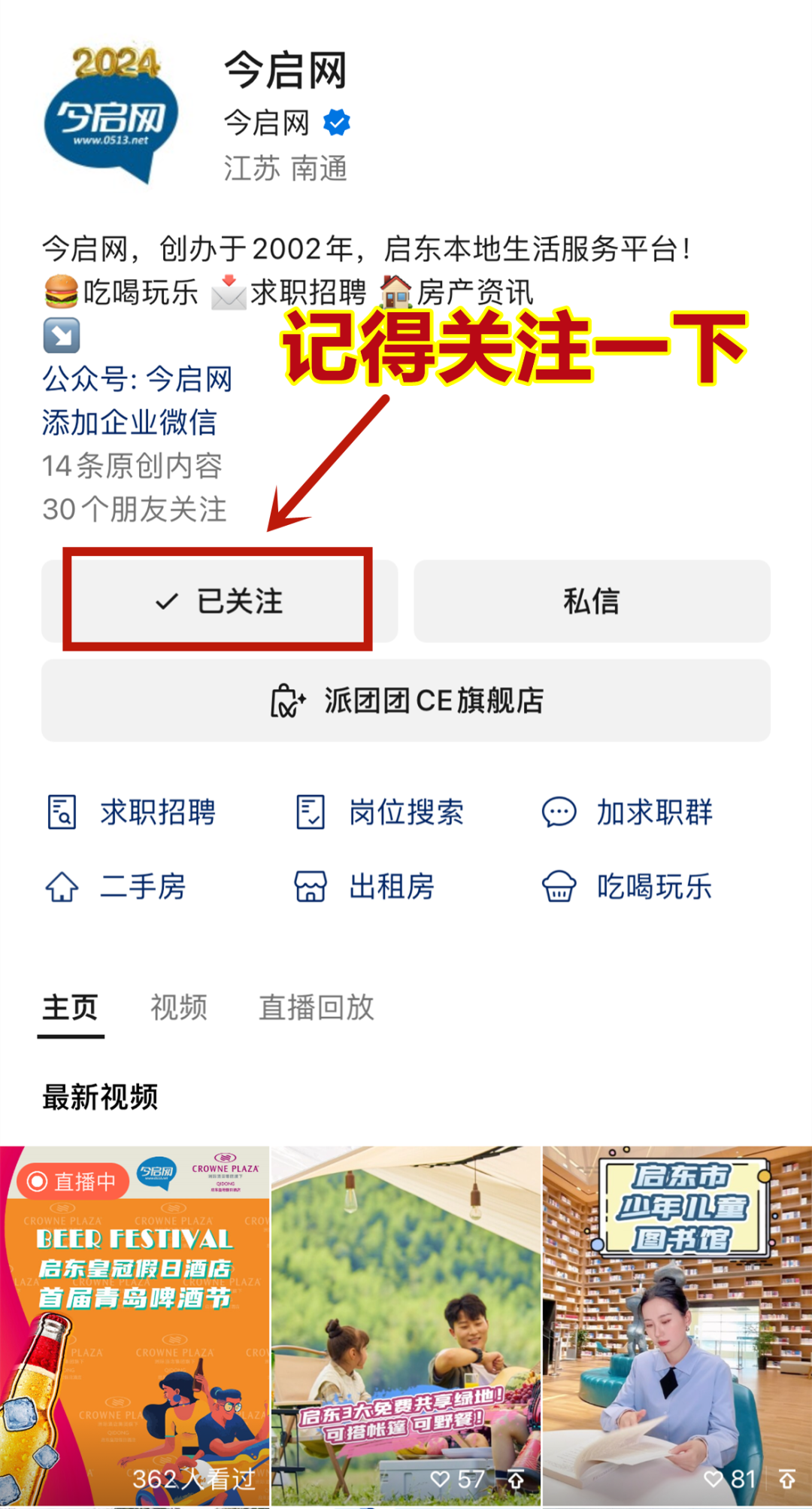
Task: Tap the 加求职群 chat bubble icon
Action: click(559, 812)
